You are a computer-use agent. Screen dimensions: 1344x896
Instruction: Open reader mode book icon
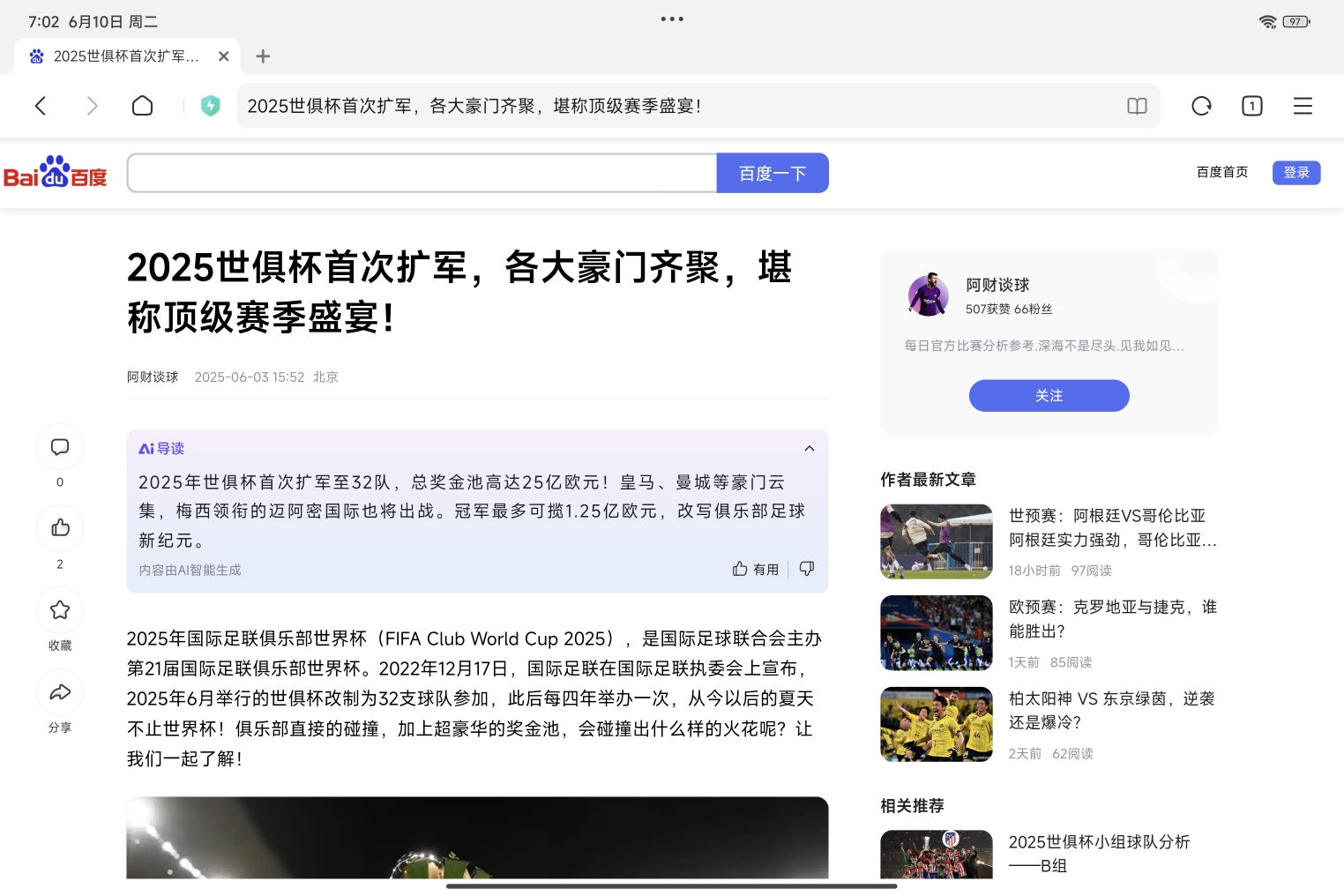coord(1137,106)
